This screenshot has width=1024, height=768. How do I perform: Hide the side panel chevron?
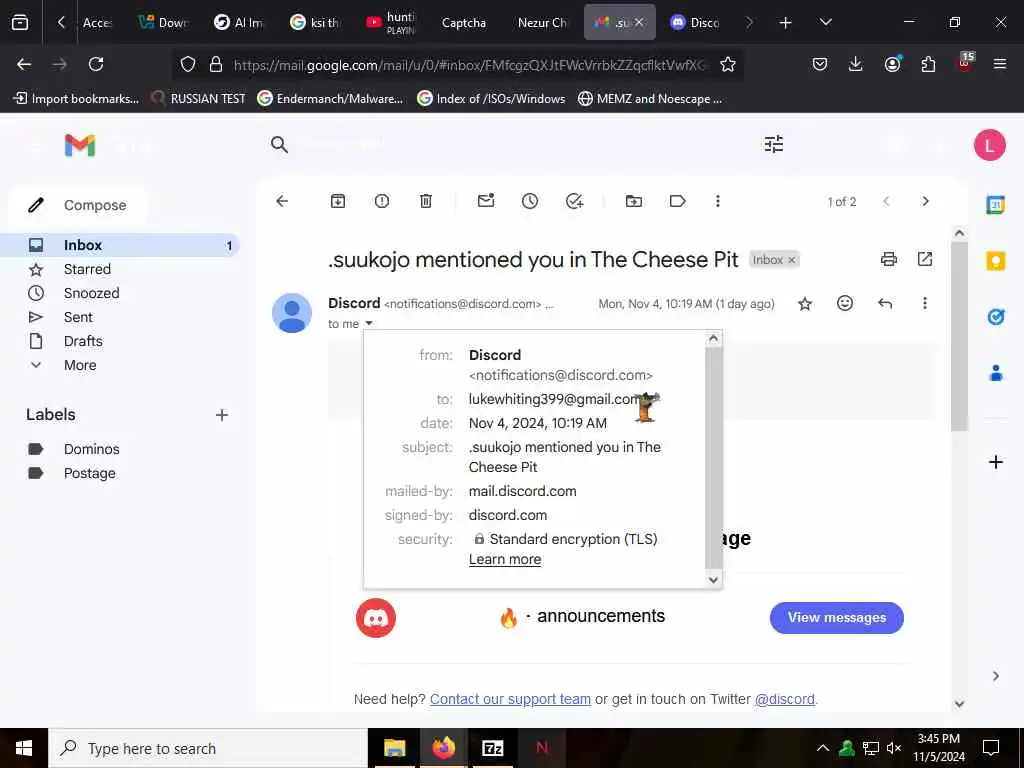[x=995, y=676]
